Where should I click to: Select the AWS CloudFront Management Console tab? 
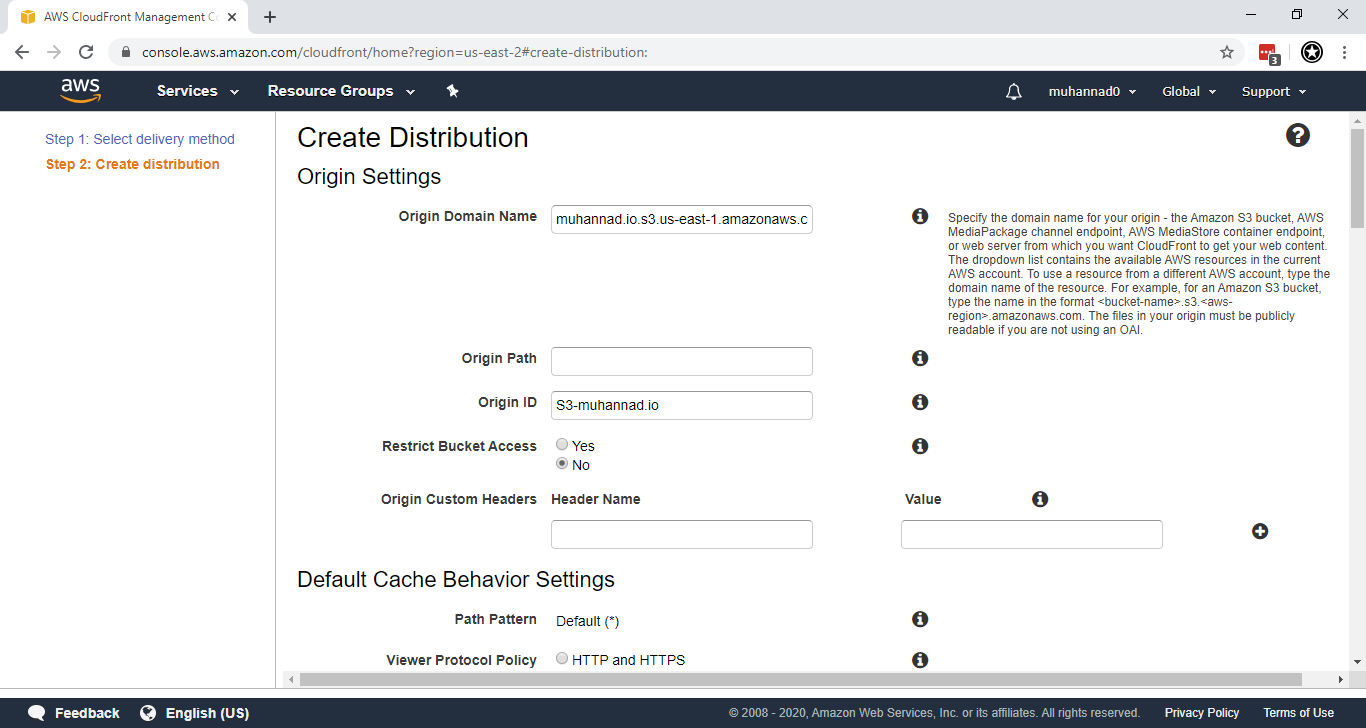(x=128, y=16)
